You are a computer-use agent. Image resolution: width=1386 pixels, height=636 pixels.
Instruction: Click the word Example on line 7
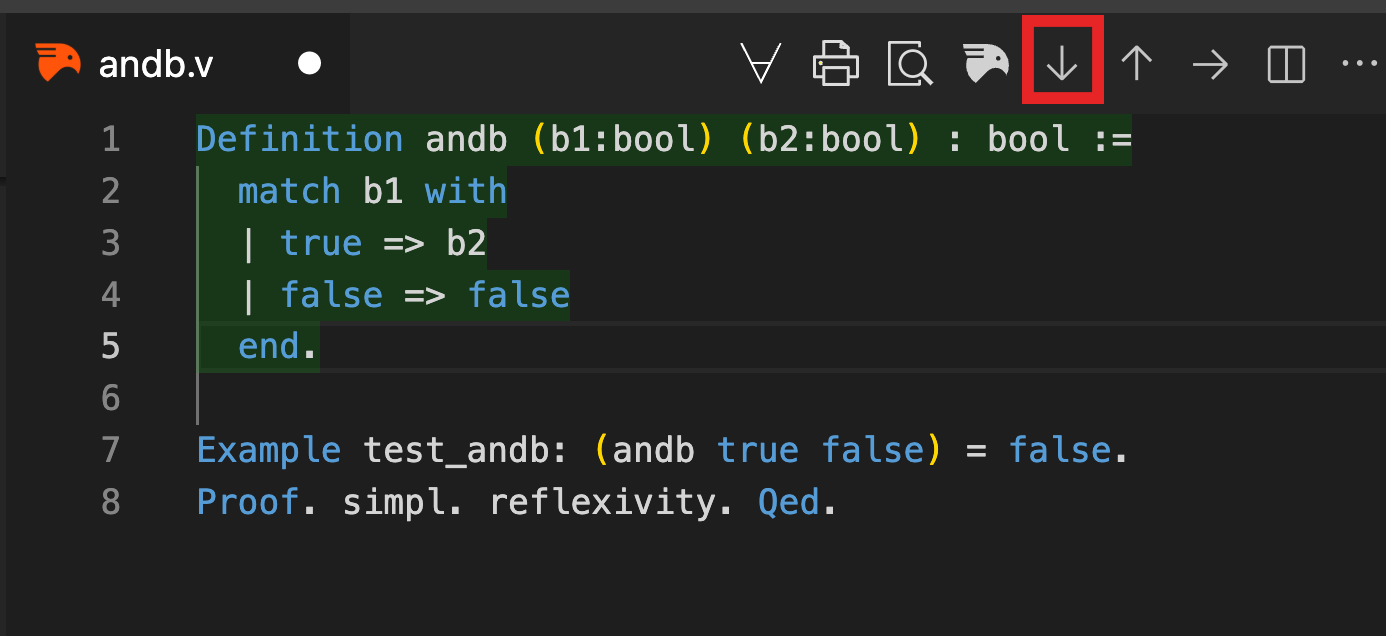click(269, 450)
